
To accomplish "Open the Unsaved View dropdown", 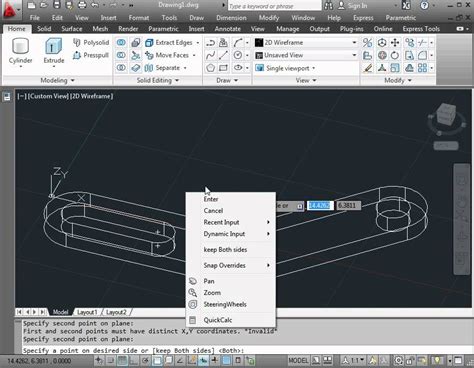I will point(306,55).
